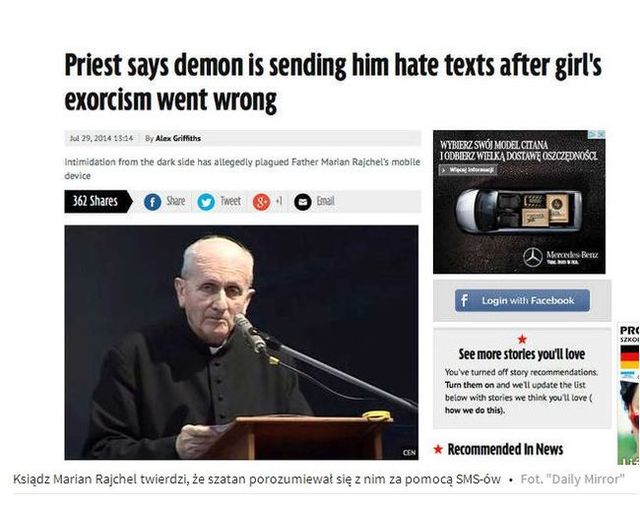Click the Więcej informacji ad button
Viewport: 640px width, 508px height.
pyautogui.click(x=468, y=170)
